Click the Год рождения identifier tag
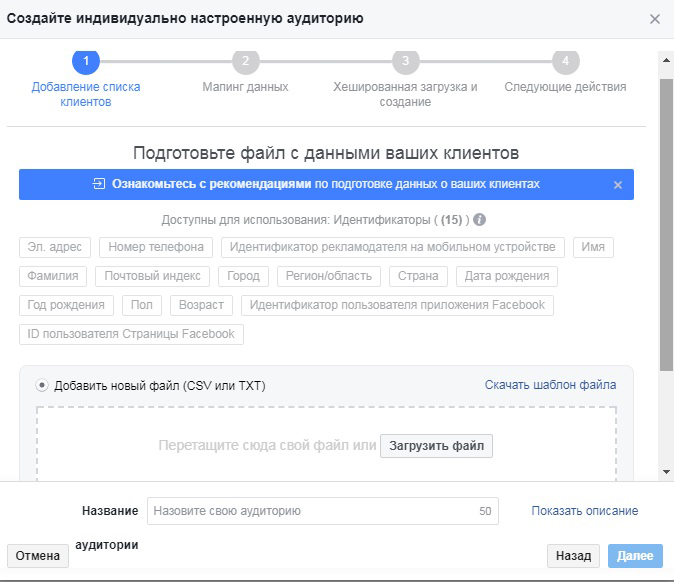The width and height of the screenshot is (674, 582). 66,305
